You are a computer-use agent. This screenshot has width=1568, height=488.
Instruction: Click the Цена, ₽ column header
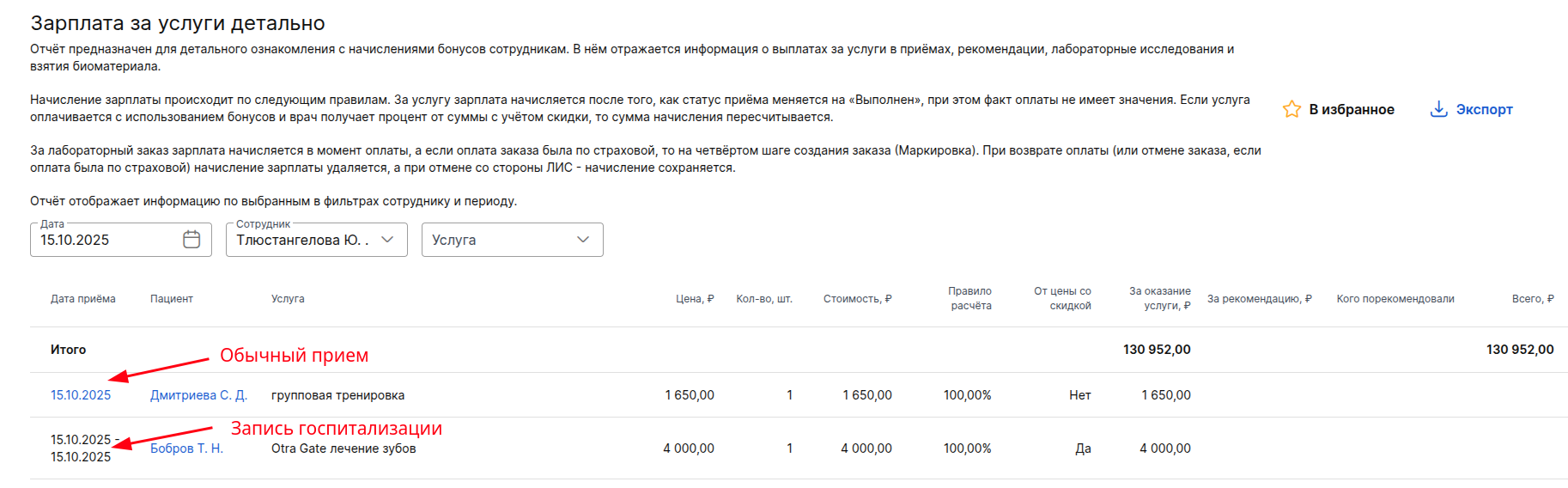point(694,299)
